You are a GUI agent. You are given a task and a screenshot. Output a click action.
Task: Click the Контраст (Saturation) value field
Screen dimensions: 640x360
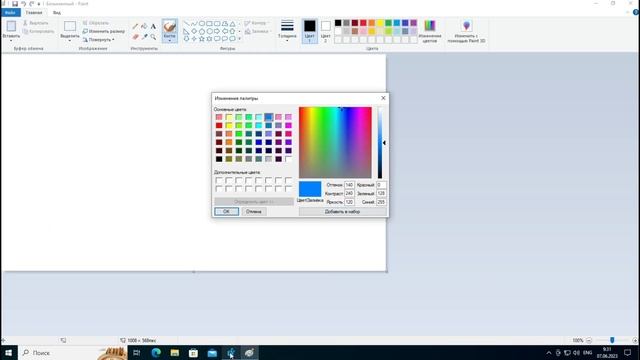click(349, 193)
